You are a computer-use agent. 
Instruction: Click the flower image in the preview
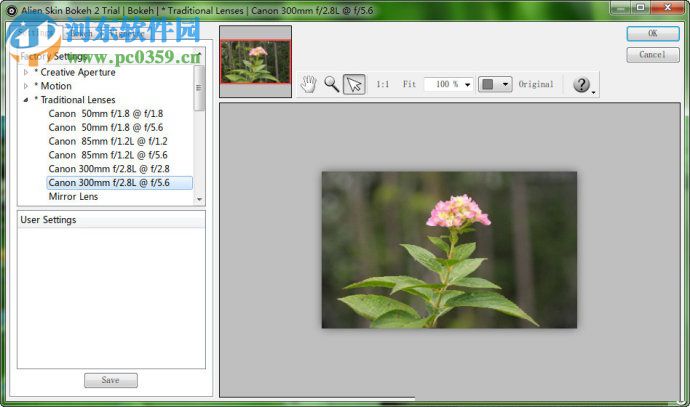point(449,249)
